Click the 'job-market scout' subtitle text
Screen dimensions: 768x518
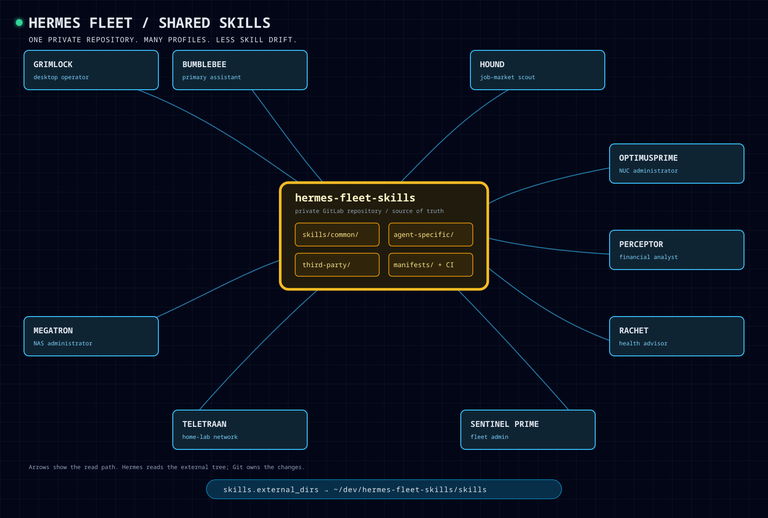pos(507,77)
